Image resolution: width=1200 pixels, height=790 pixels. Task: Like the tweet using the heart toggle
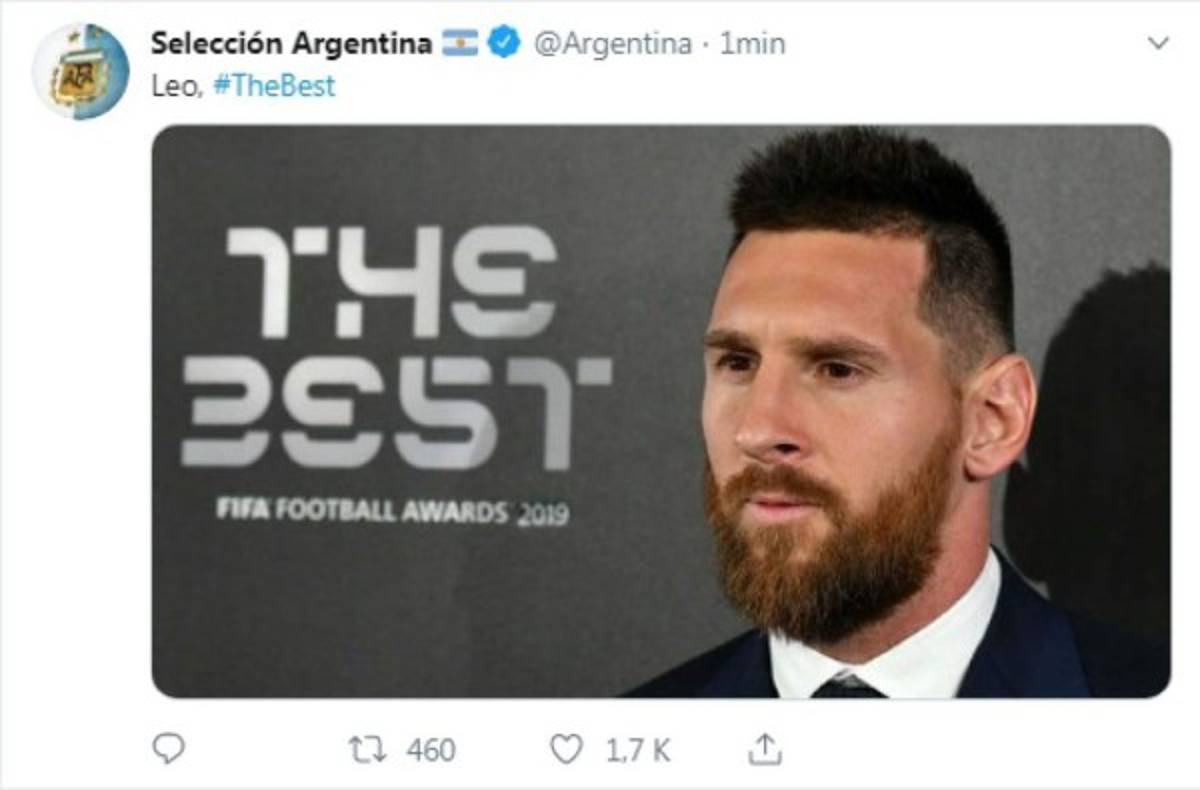(x=569, y=746)
